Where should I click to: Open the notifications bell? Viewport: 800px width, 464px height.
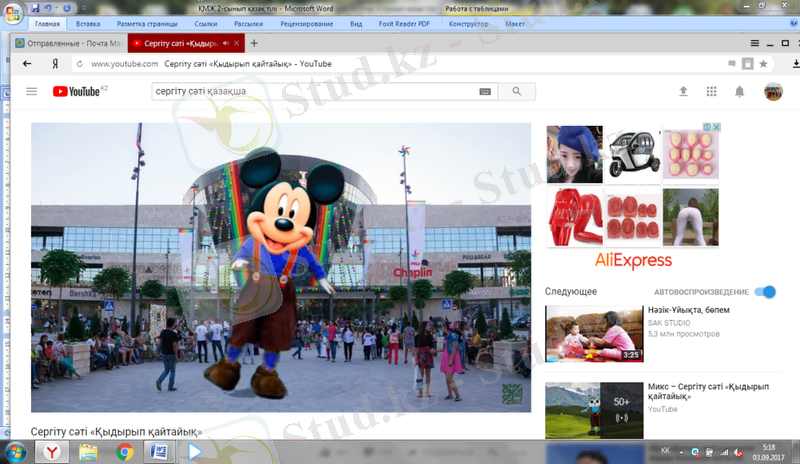point(740,91)
